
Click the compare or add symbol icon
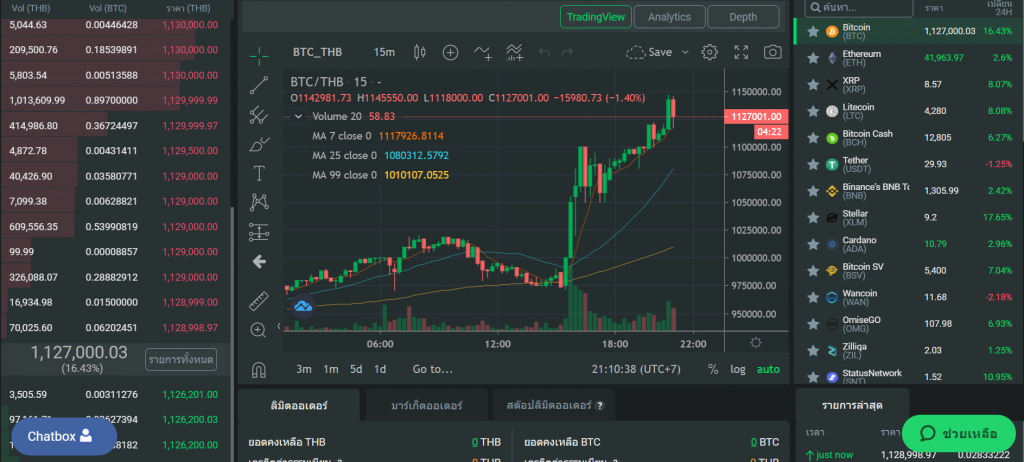tap(451, 52)
